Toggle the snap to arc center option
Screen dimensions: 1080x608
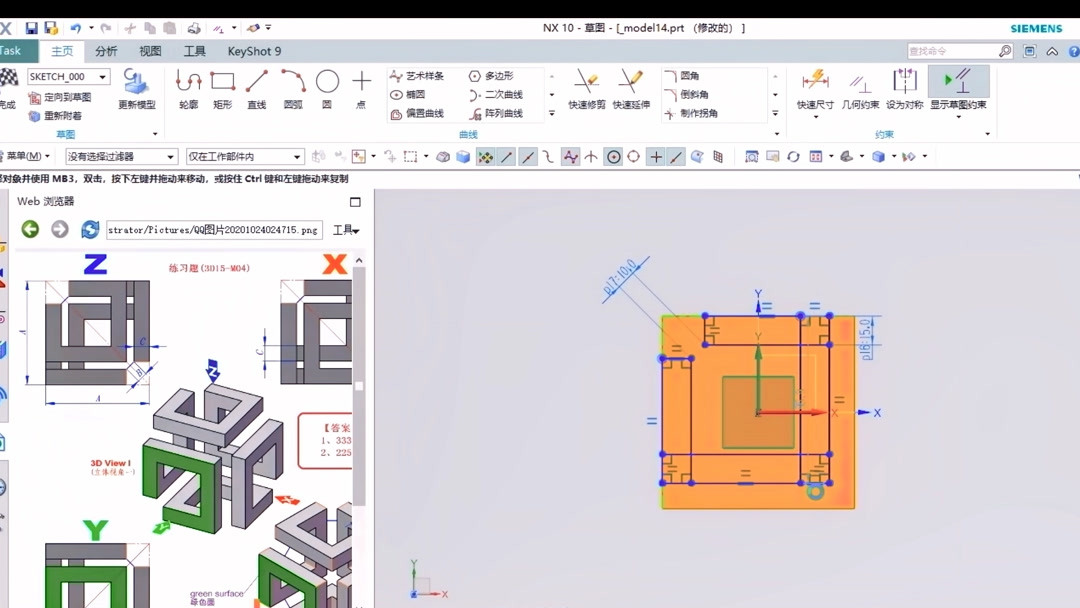[x=613, y=157]
